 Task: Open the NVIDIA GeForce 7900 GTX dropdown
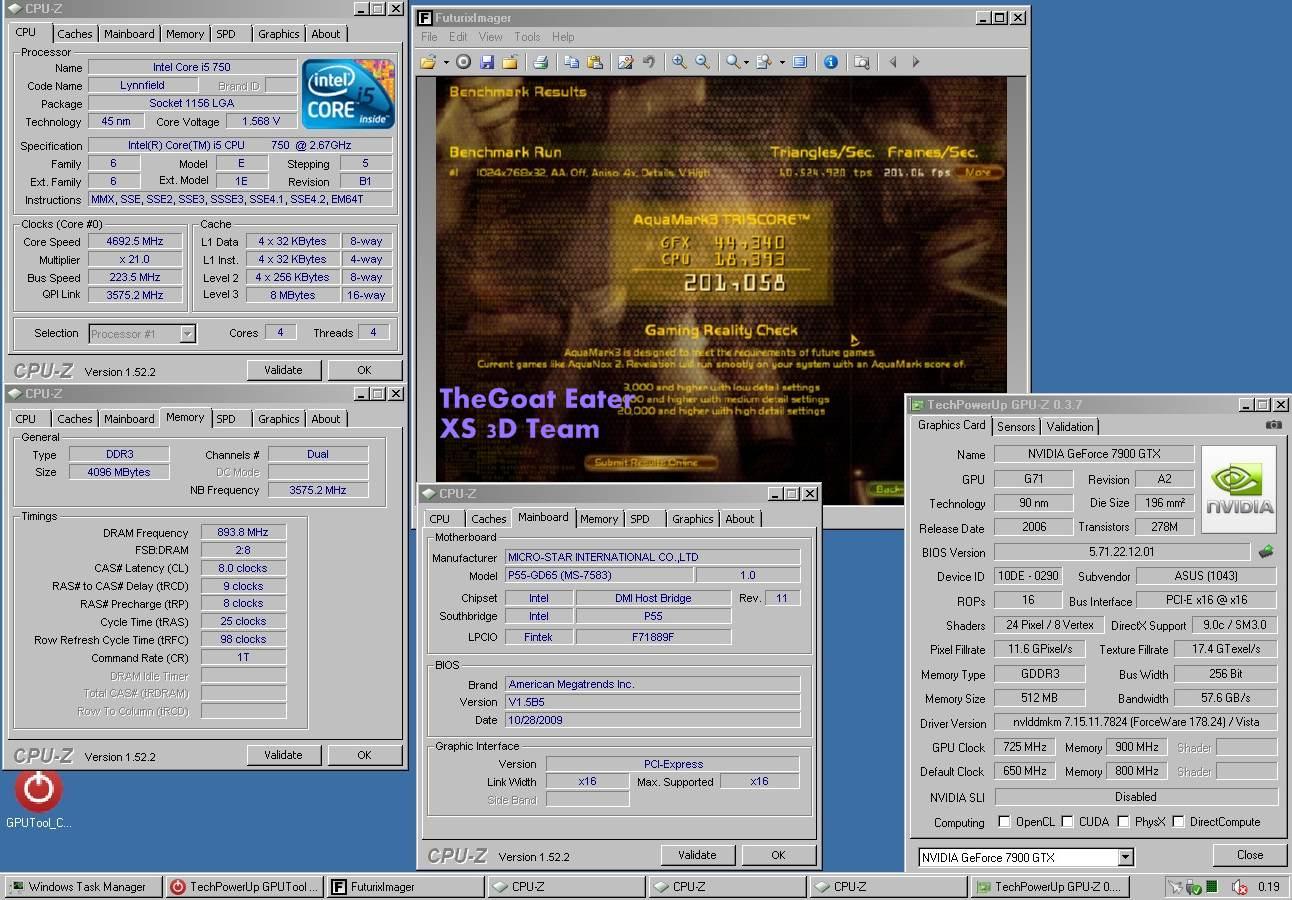coord(1125,857)
